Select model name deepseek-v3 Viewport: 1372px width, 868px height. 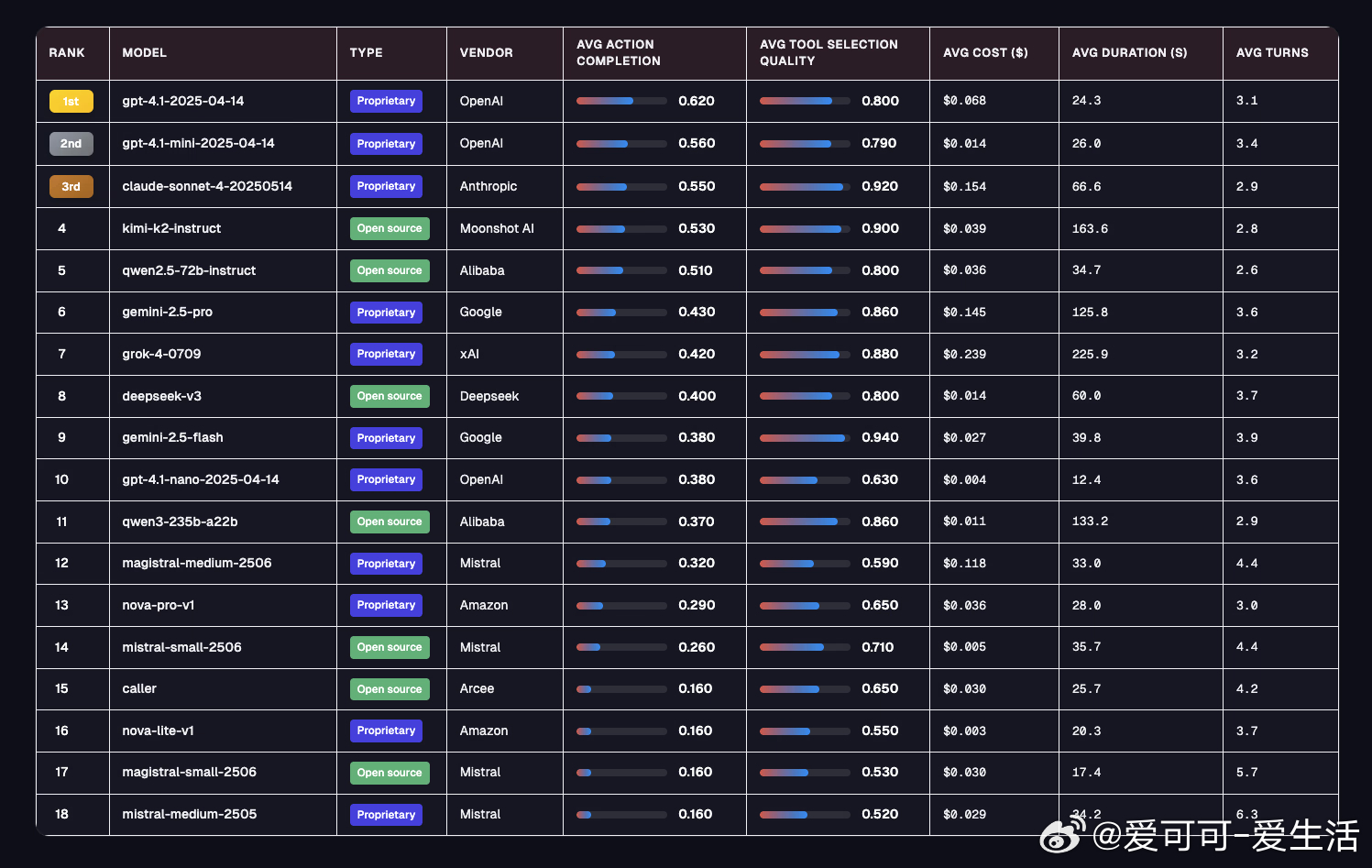pos(162,396)
